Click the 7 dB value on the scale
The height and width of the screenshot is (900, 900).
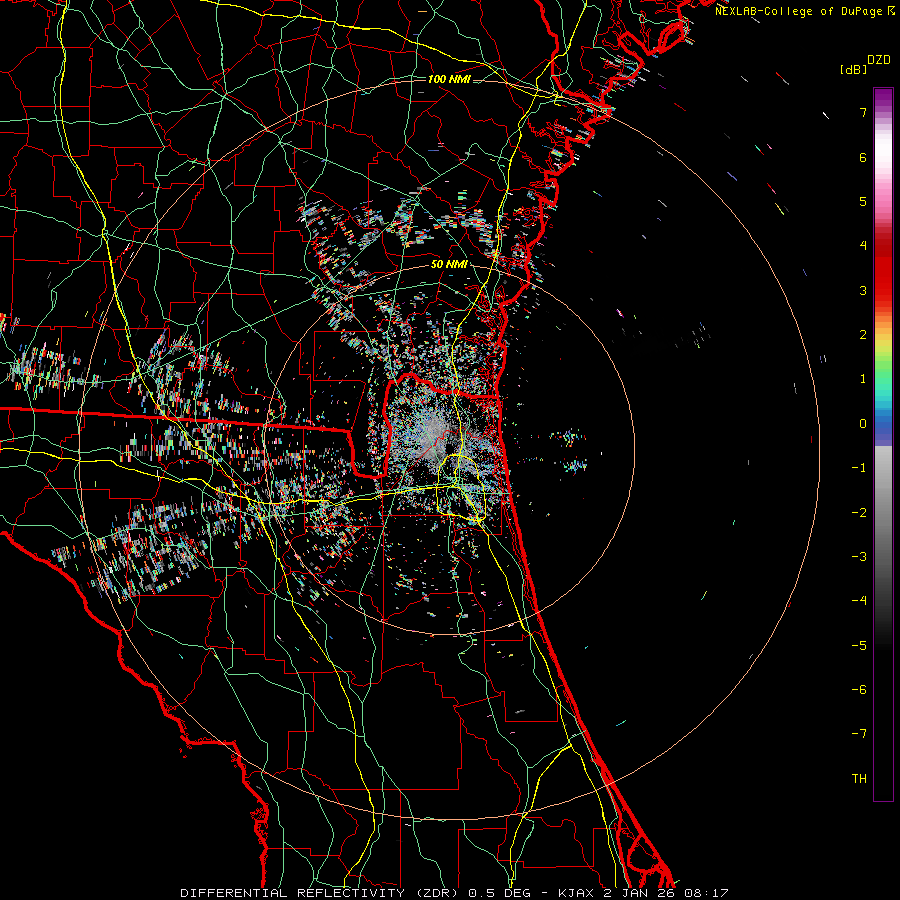861,113
